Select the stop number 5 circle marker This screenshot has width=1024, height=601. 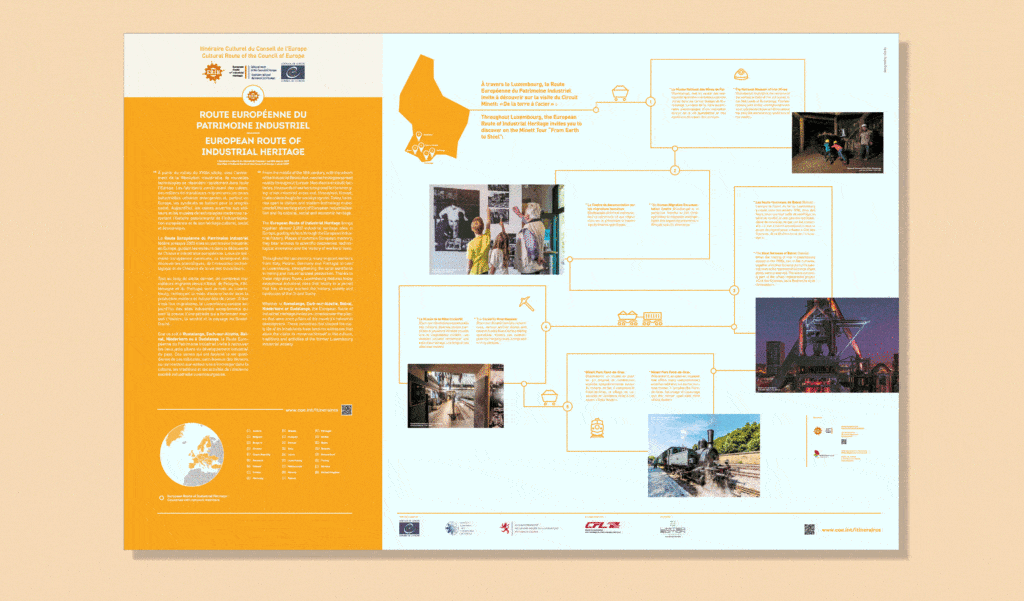coord(568,406)
